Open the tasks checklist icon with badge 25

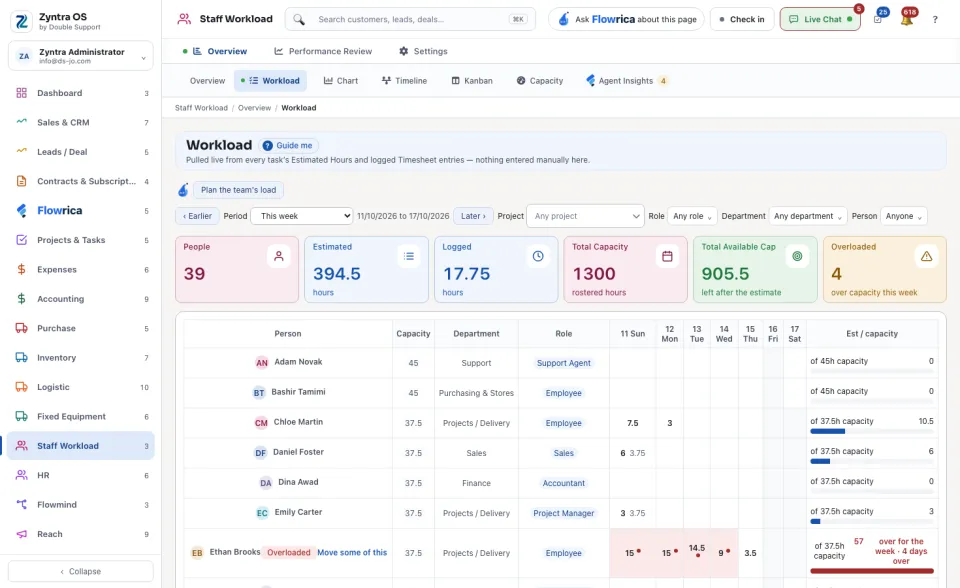(877, 19)
